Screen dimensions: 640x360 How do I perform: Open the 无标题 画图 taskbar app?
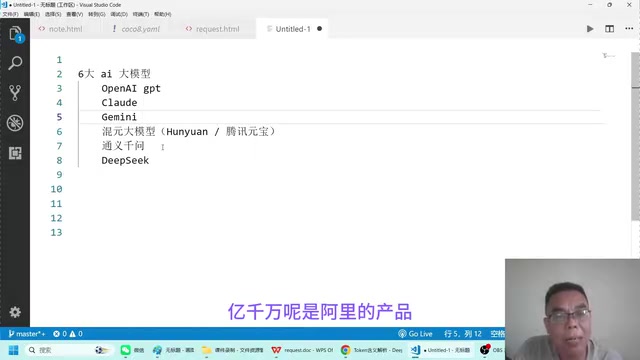pyautogui.click(x=173, y=350)
